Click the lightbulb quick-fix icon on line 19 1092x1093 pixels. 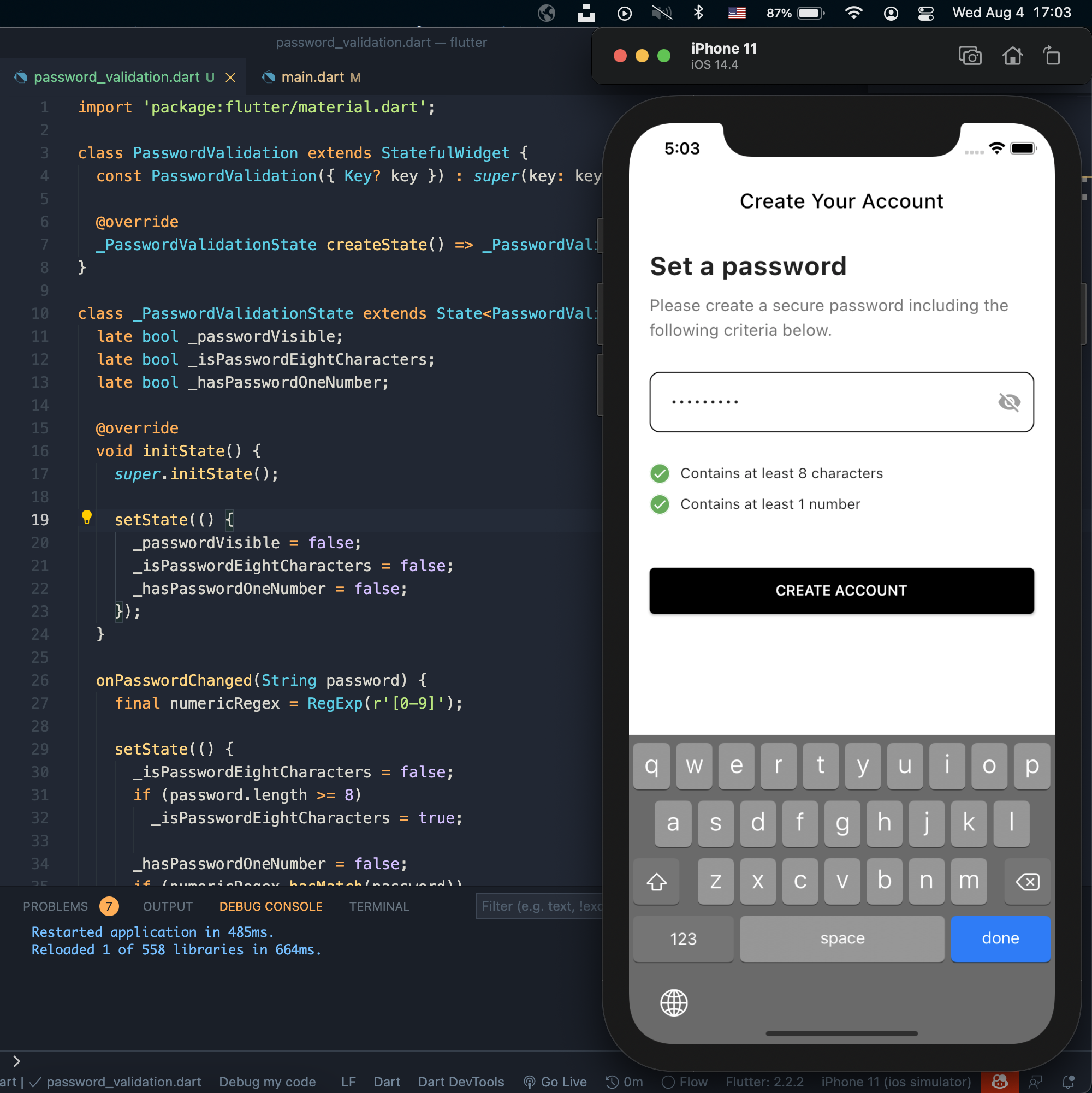[x=87, y=517]
